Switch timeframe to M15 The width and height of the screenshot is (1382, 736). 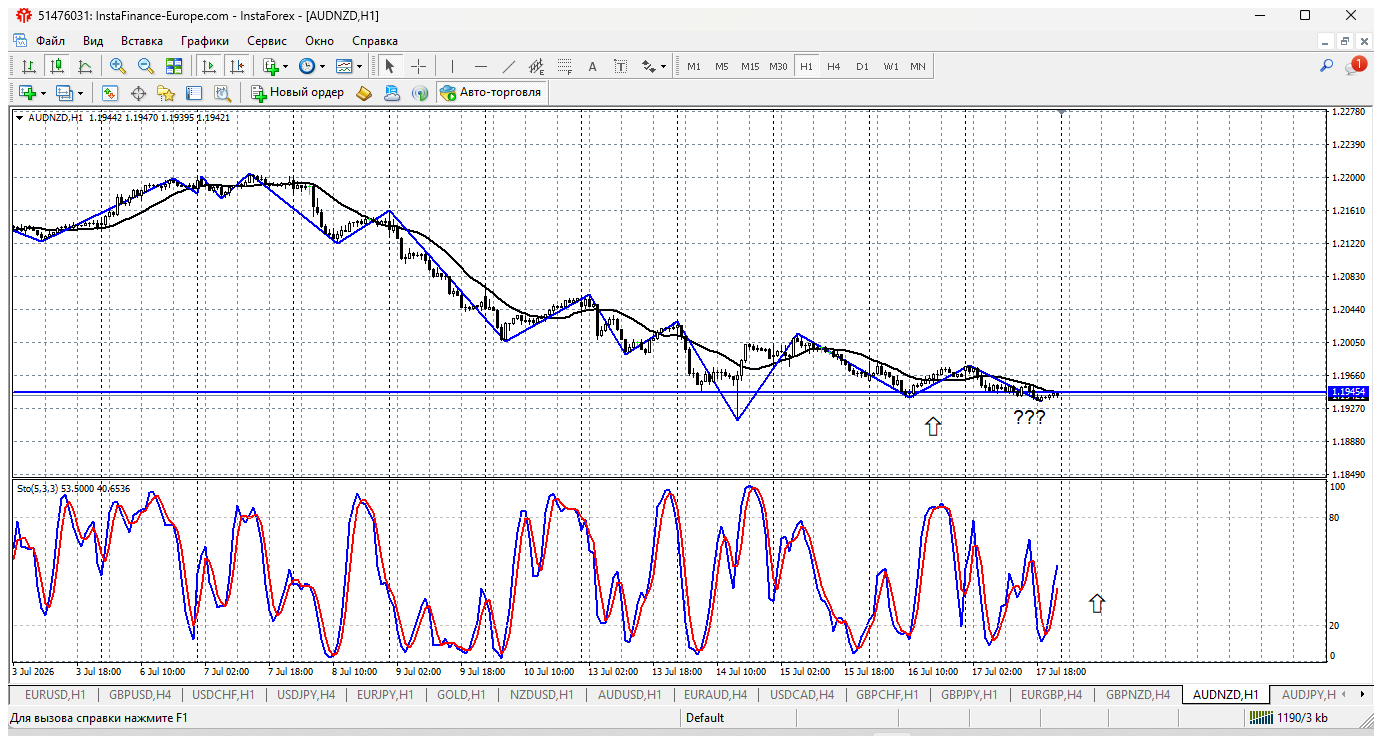click(x=750, y=66)
